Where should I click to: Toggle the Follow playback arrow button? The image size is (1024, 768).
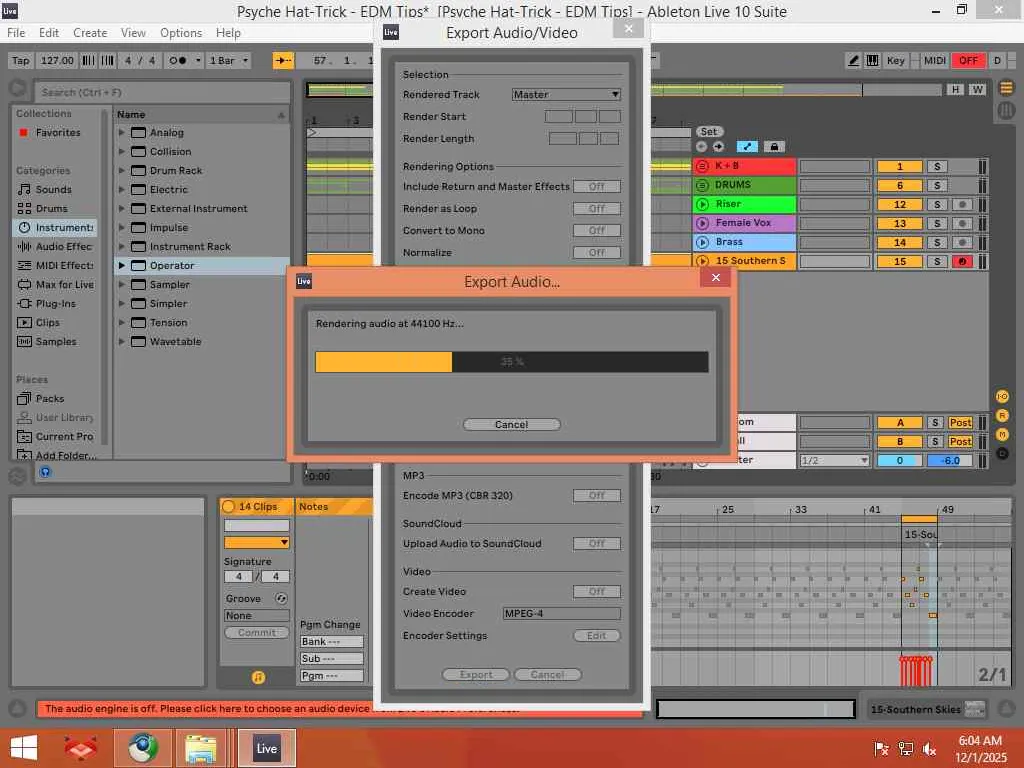point(283,61)
